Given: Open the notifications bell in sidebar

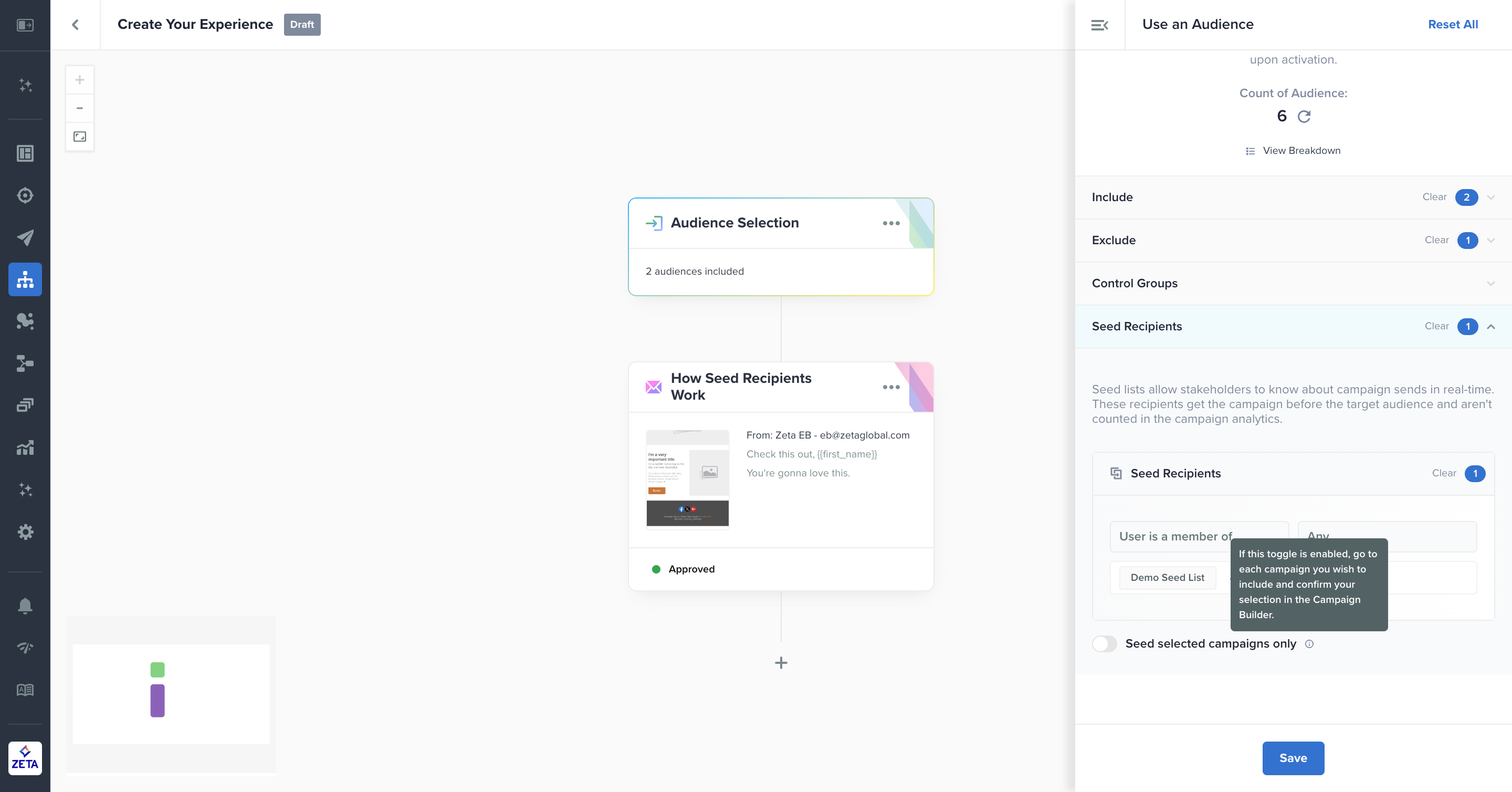Looking at the screenshot, I should [x=25, y=606].
